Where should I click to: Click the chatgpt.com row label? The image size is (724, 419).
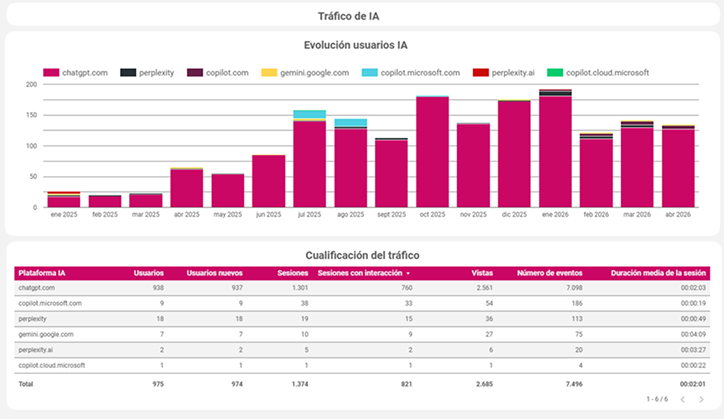pos(36,288)
